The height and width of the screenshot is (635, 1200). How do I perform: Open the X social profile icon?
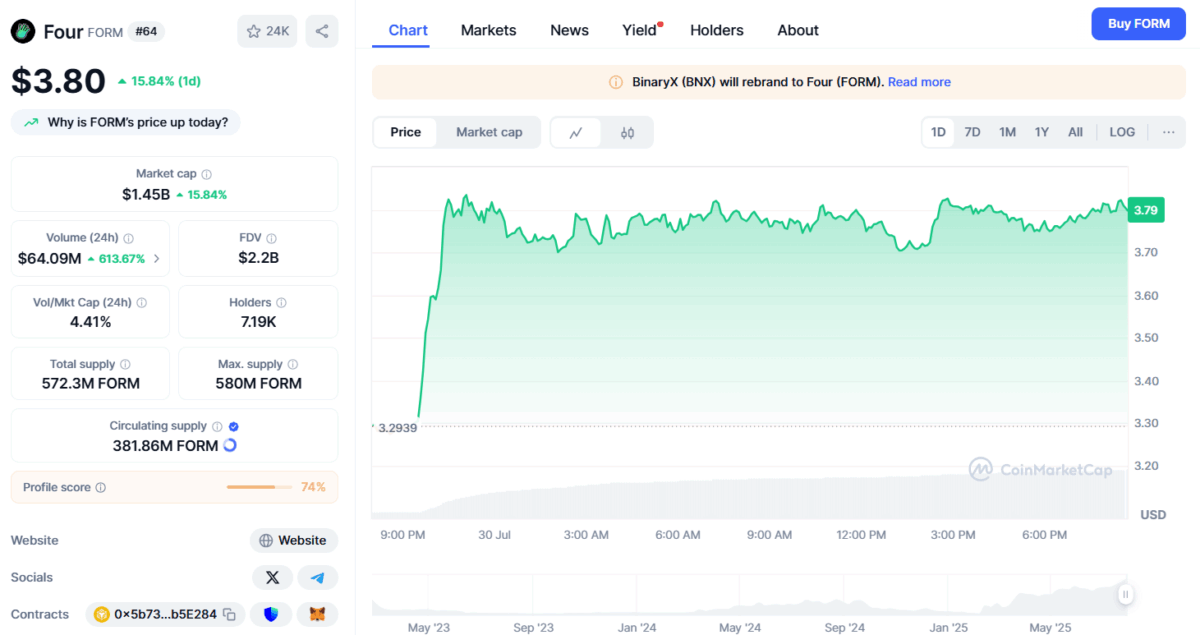tap(272, 577)
